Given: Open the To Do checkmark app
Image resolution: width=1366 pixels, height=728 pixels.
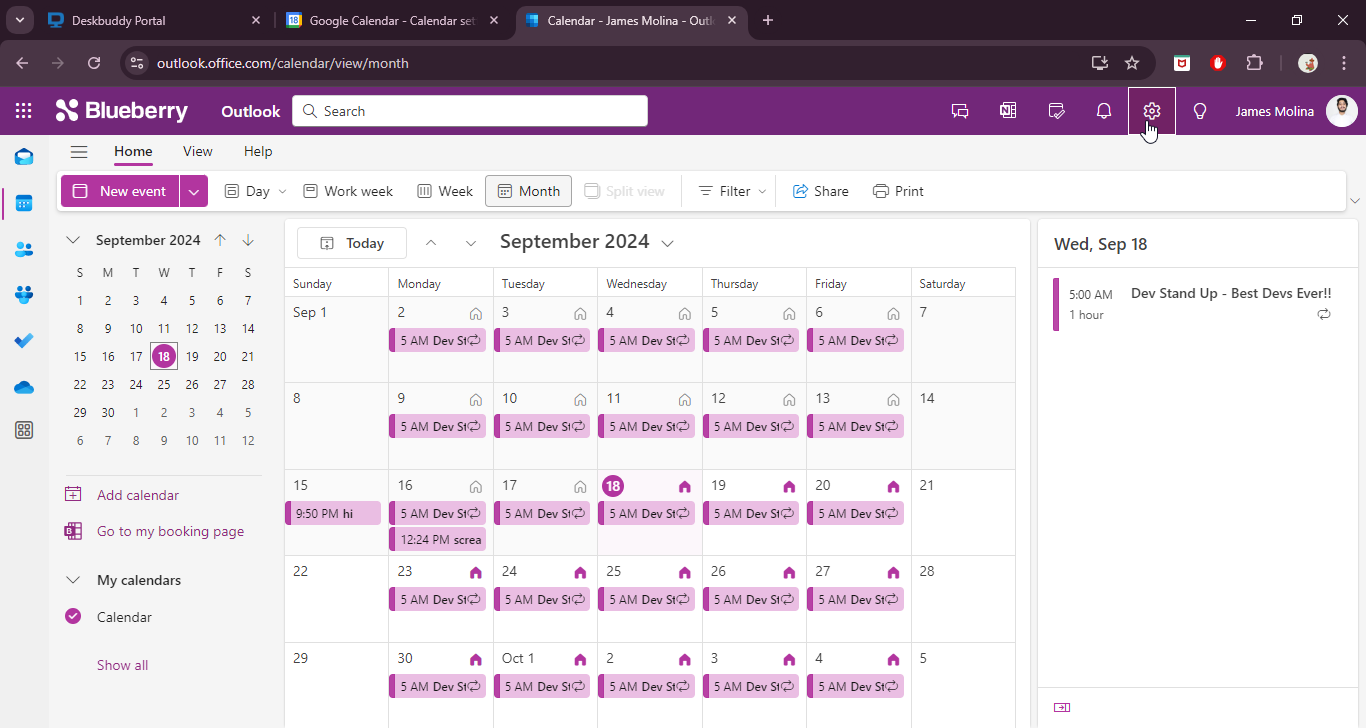Looking at the screenshot, I should [24, 341].
